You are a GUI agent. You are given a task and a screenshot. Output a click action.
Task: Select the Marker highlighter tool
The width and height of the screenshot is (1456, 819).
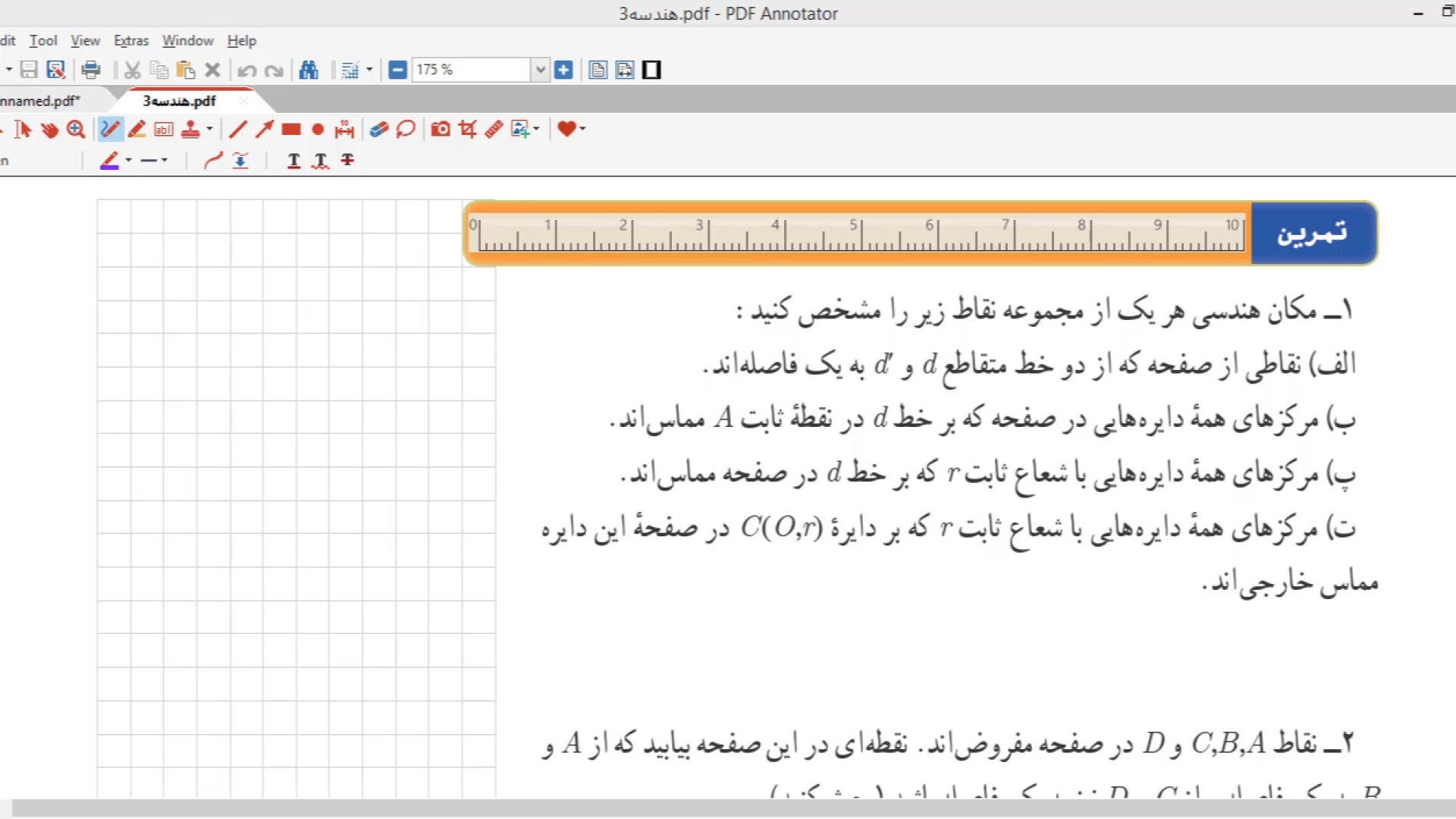coord(137,130)
